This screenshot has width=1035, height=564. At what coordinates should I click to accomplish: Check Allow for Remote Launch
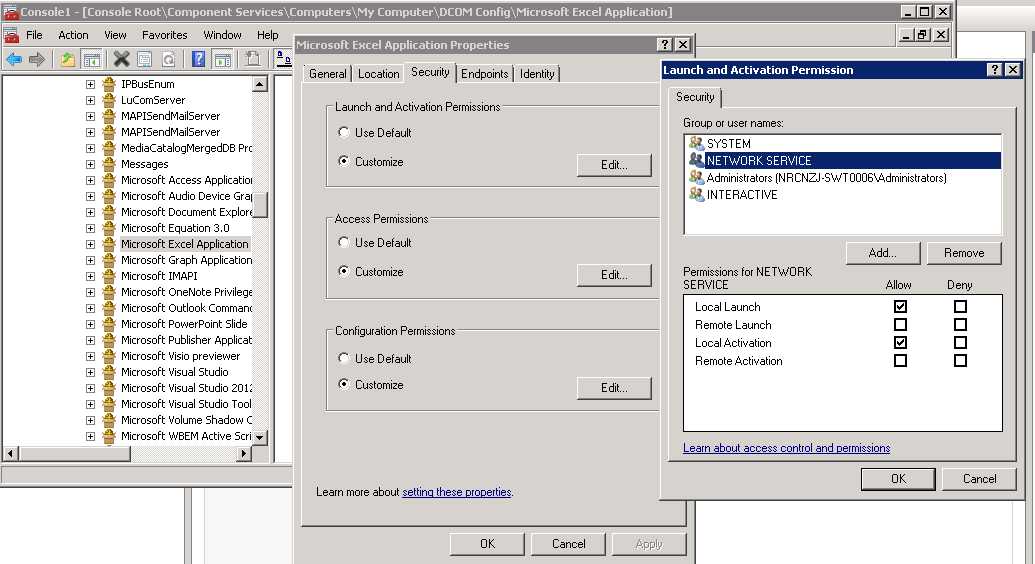(x=900, y=324)
